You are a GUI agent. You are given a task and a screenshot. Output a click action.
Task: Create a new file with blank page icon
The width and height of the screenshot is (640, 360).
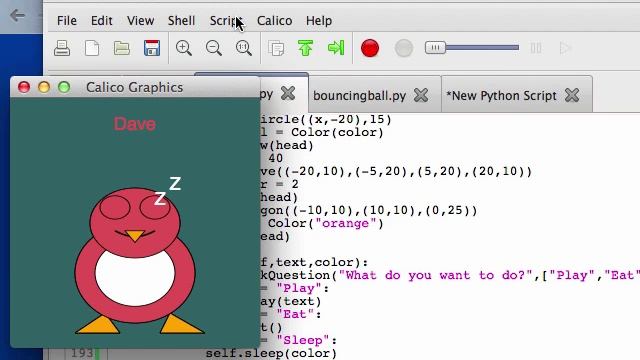[92, 48]
